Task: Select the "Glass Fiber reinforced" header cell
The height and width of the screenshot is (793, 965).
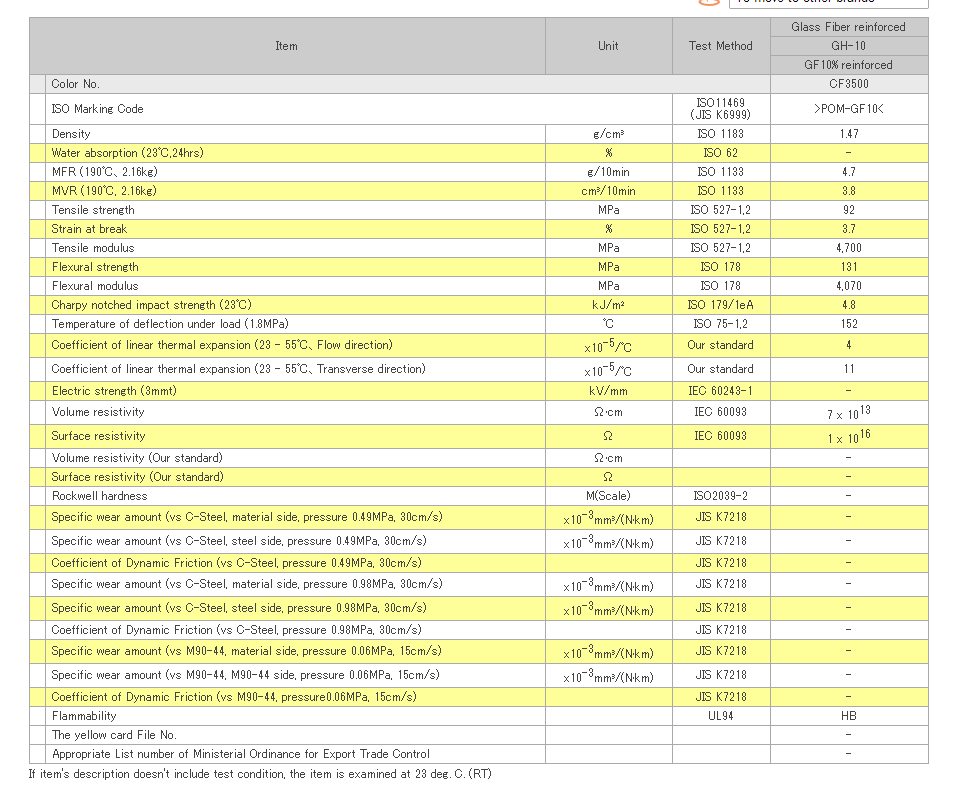Action: tap(849, 27)
